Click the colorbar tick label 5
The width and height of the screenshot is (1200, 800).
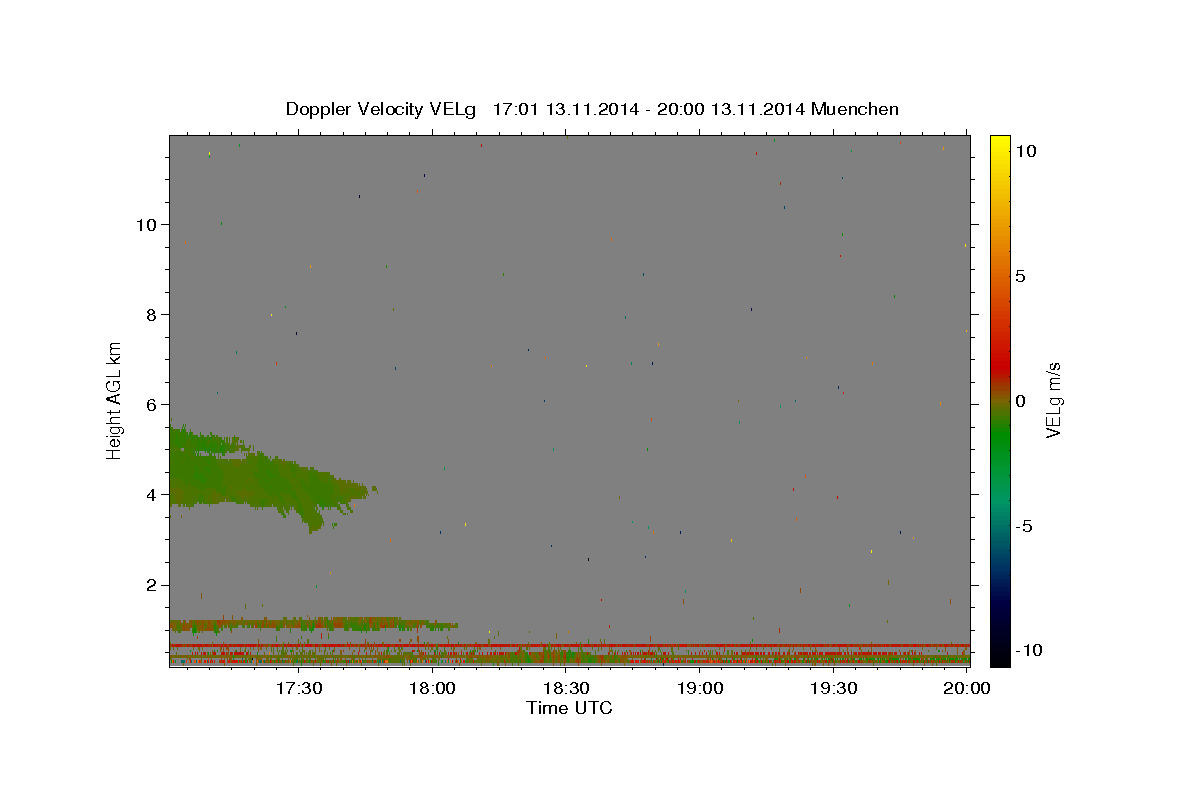pyautogui.click(x=1020, y=276)
